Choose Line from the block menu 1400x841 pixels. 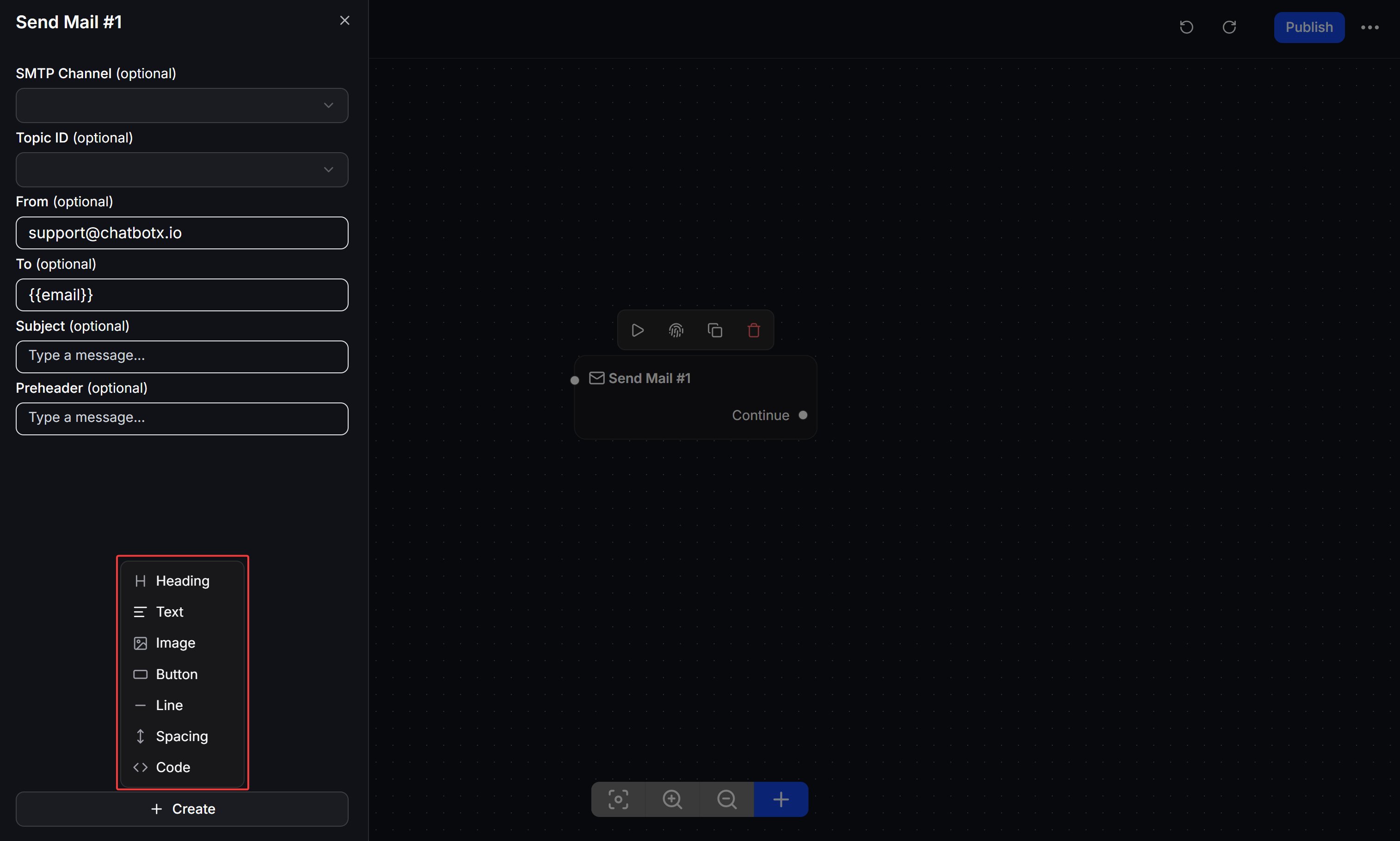(x=182, y=705)
